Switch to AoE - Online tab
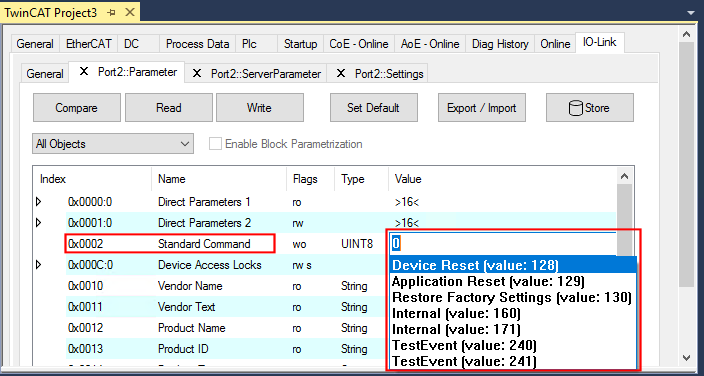This screenshot has width=704, height=376. (x=430, y=44)
